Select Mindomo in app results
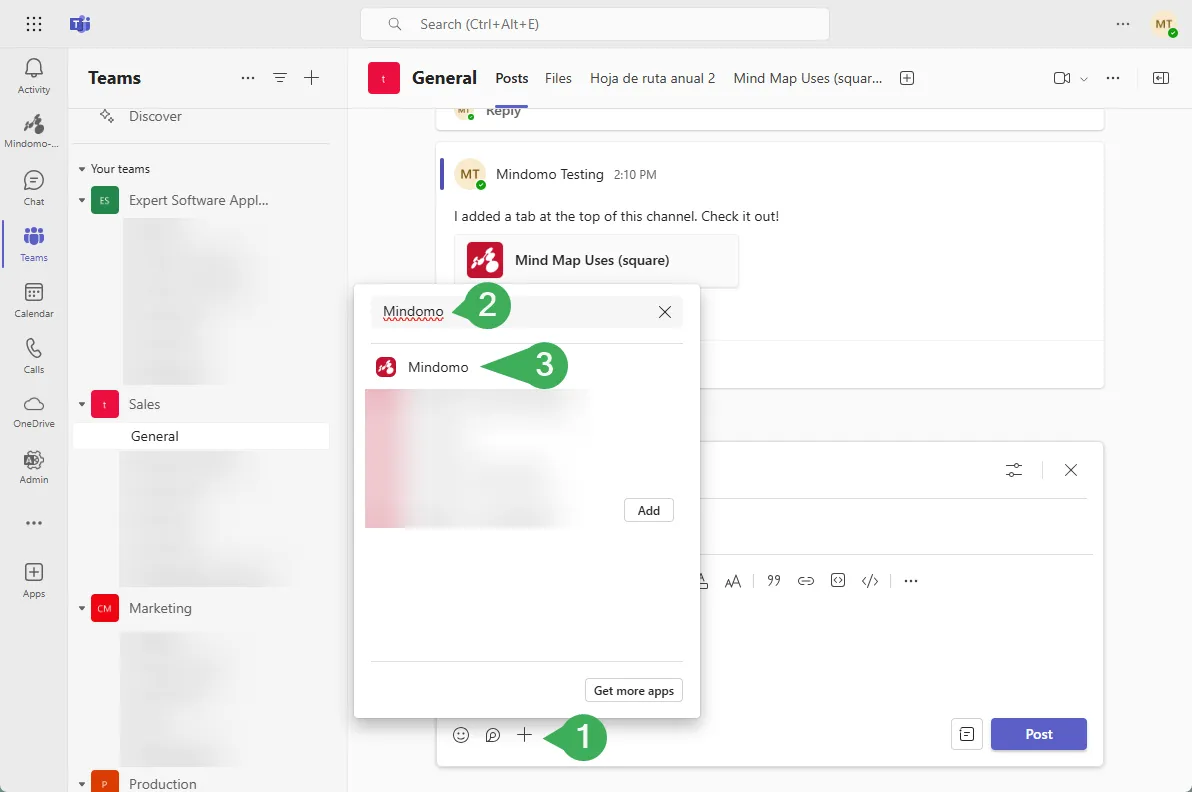Screen dimensions: 1192x792 pos(438,367)
